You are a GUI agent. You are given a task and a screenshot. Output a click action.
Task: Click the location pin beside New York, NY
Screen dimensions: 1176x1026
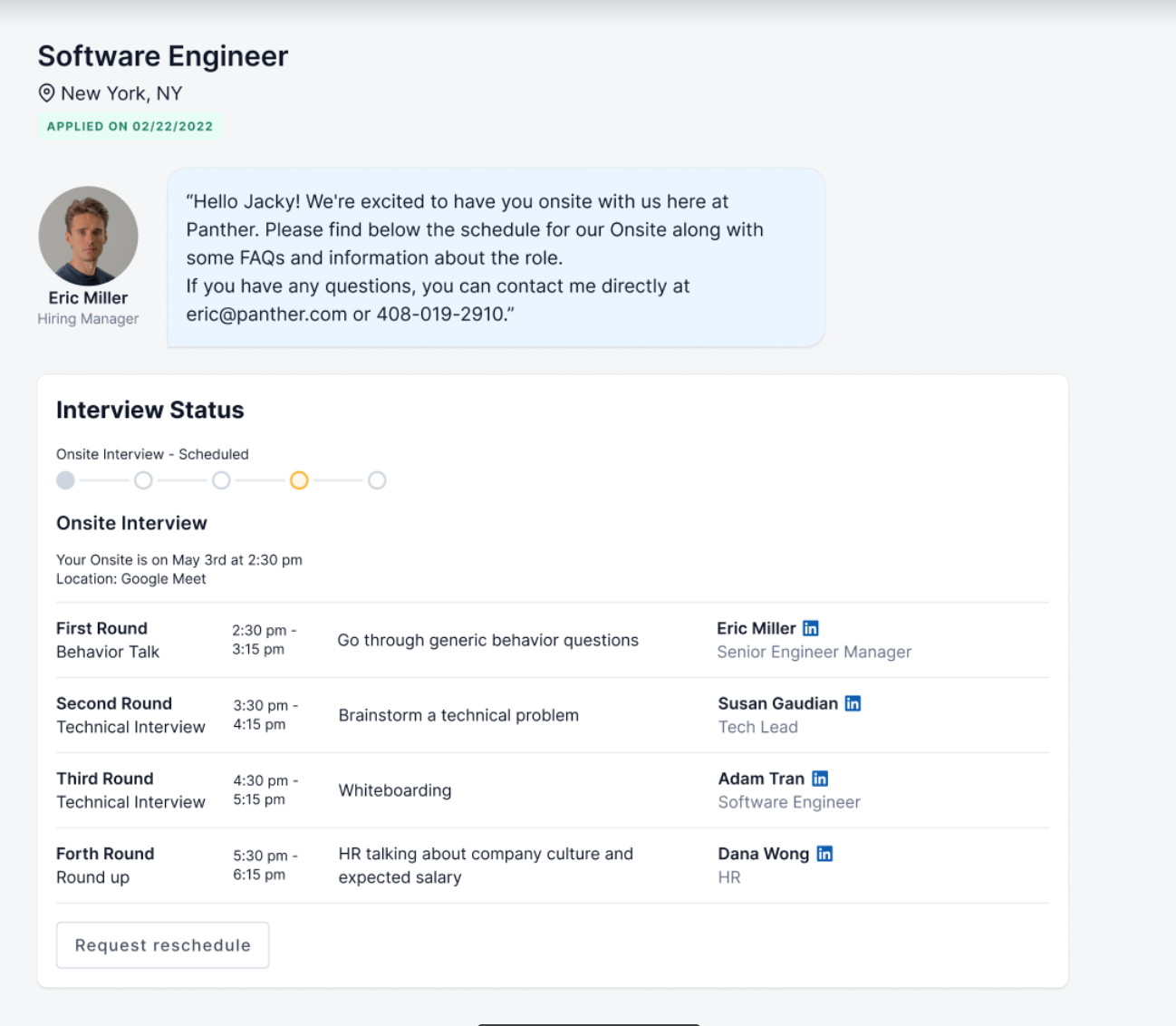tap(46, 93)
